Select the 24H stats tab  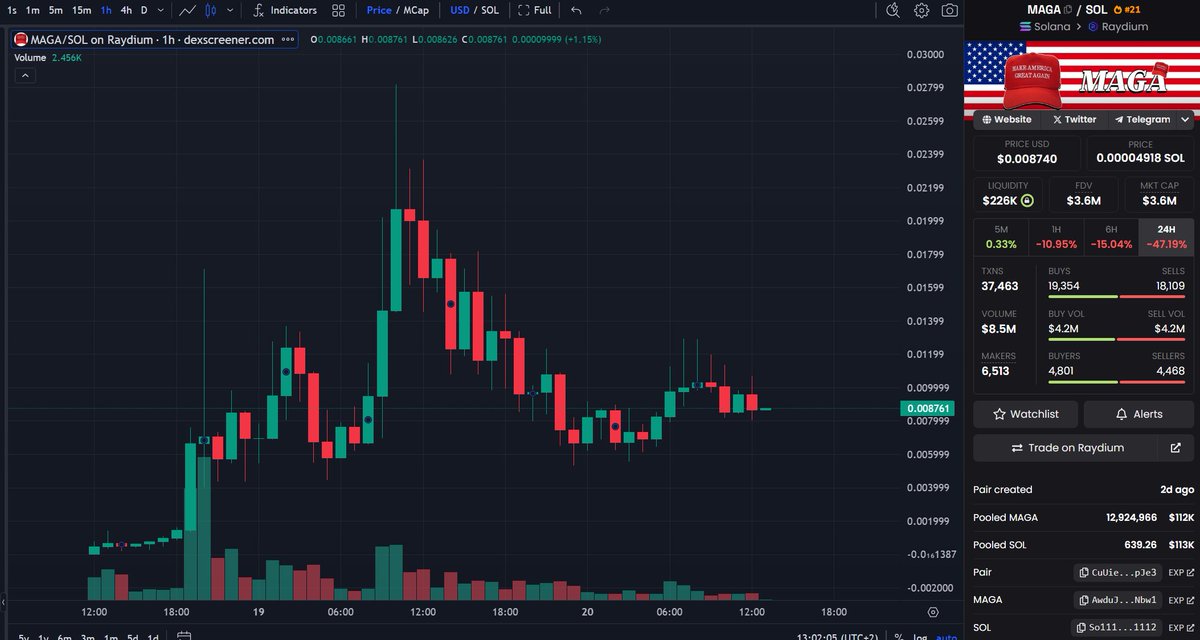1166,237
